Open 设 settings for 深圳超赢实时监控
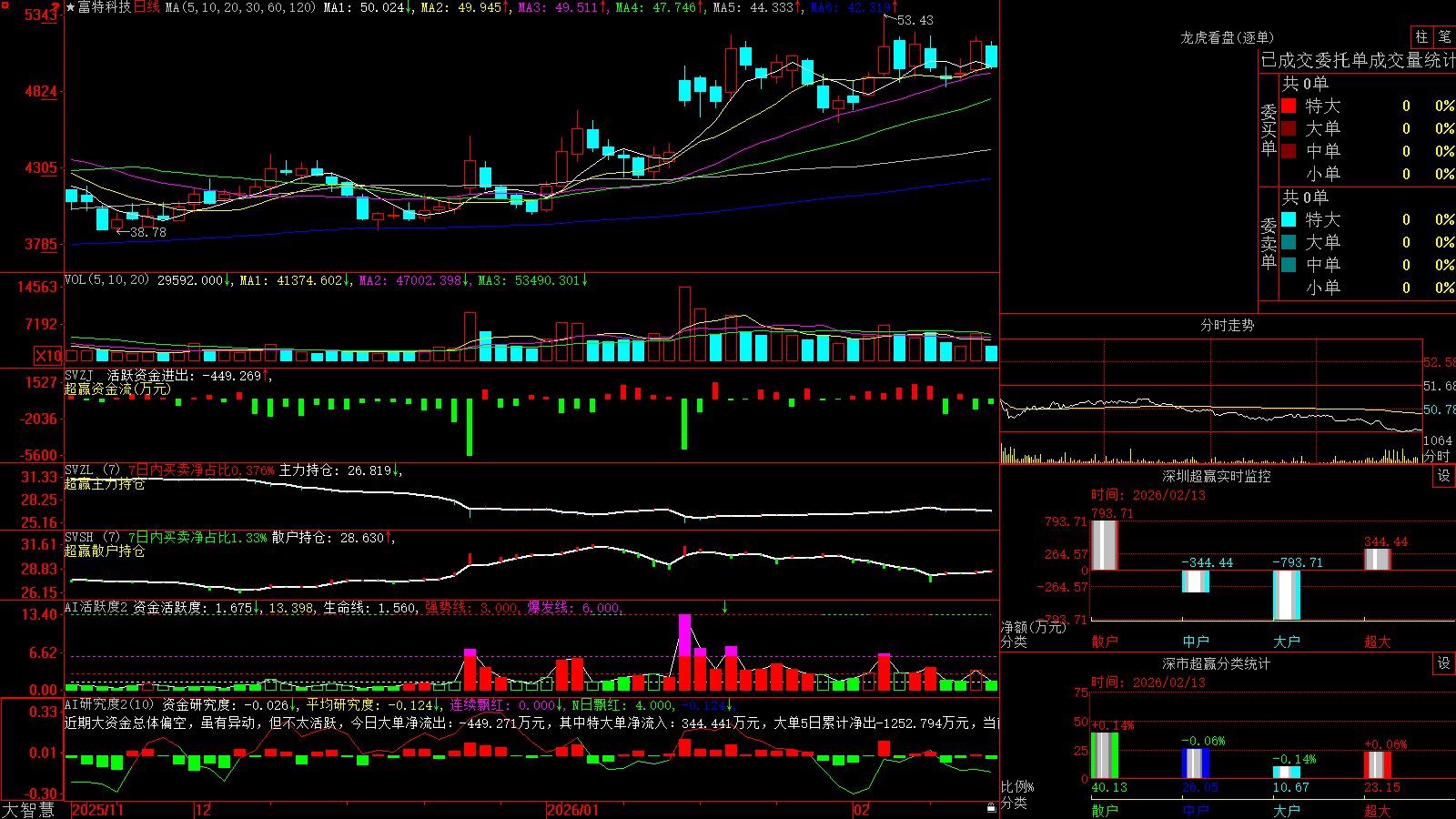Screen dimensions: 1456x819 [x=1444, y=476]
